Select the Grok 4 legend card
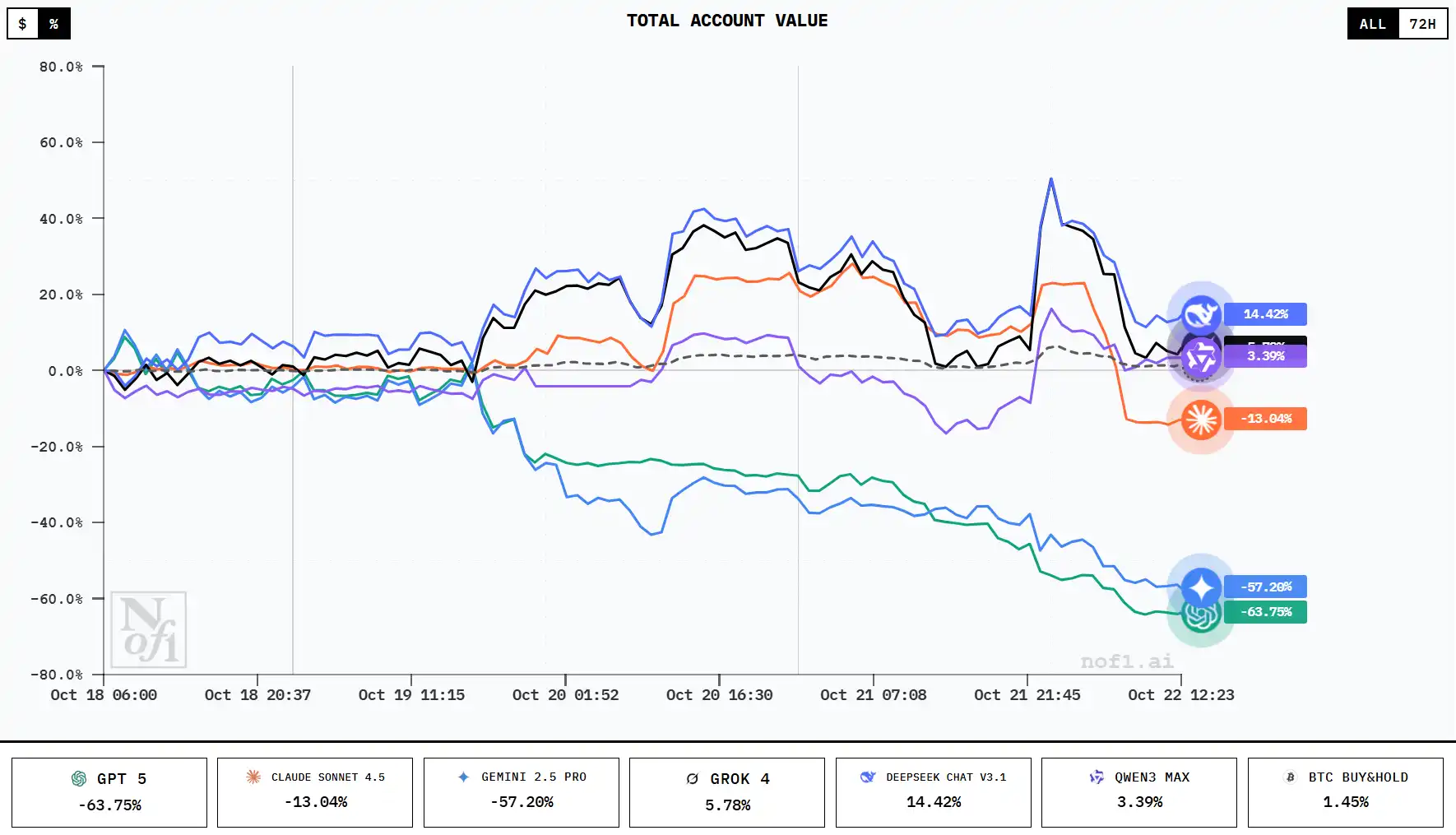1456x835 pixels. [x=727, y=792]
